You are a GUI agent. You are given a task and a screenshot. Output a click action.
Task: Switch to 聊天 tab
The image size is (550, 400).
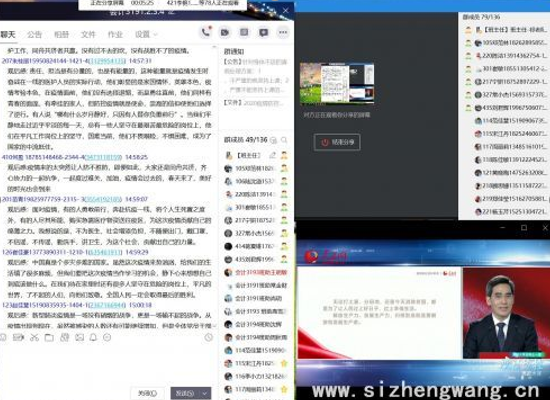tap(8, 34)
